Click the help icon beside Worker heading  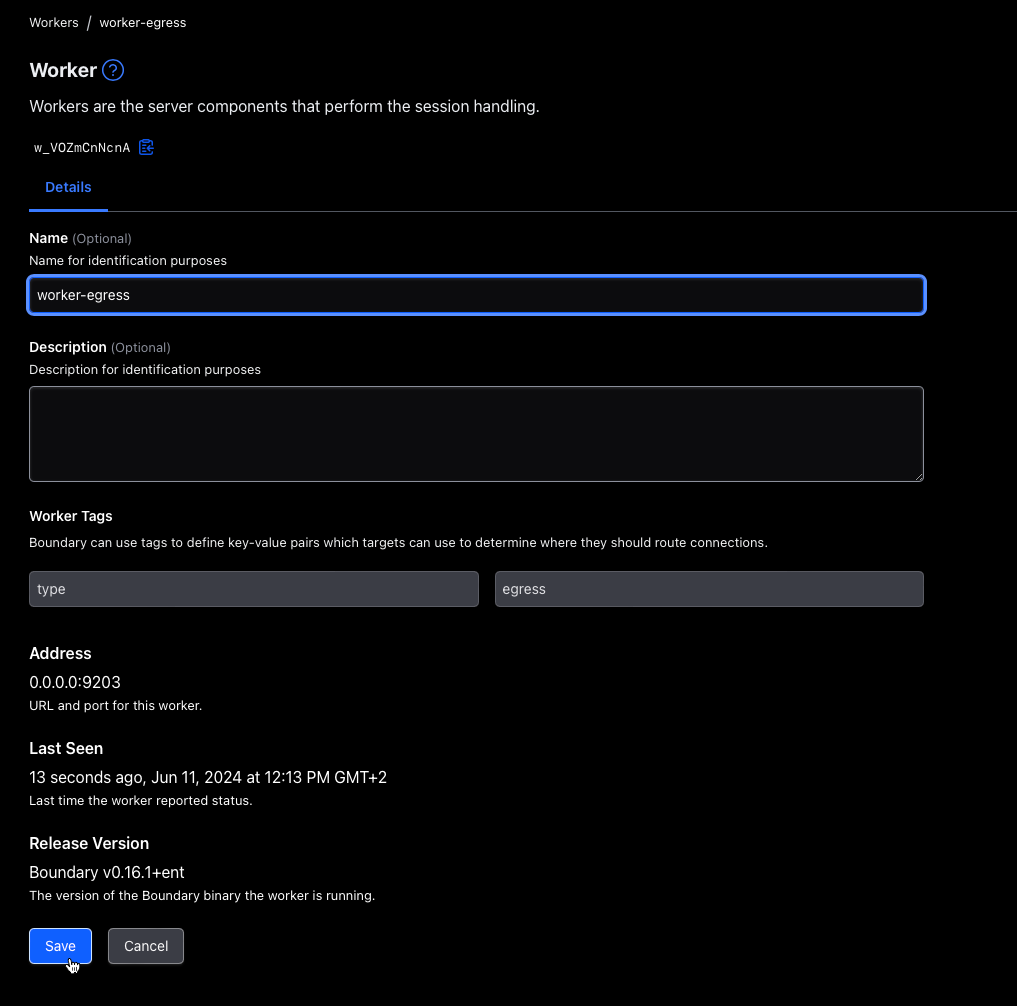click(x=113, y=70)
